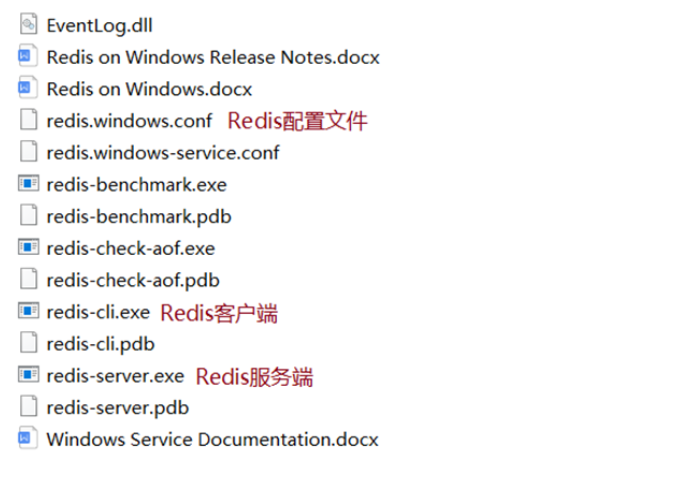The height and width of the screenshot is (492, 682).
Task: Select the blank file icon of redis.windows.conf
Action: click(x=28, y=120)
